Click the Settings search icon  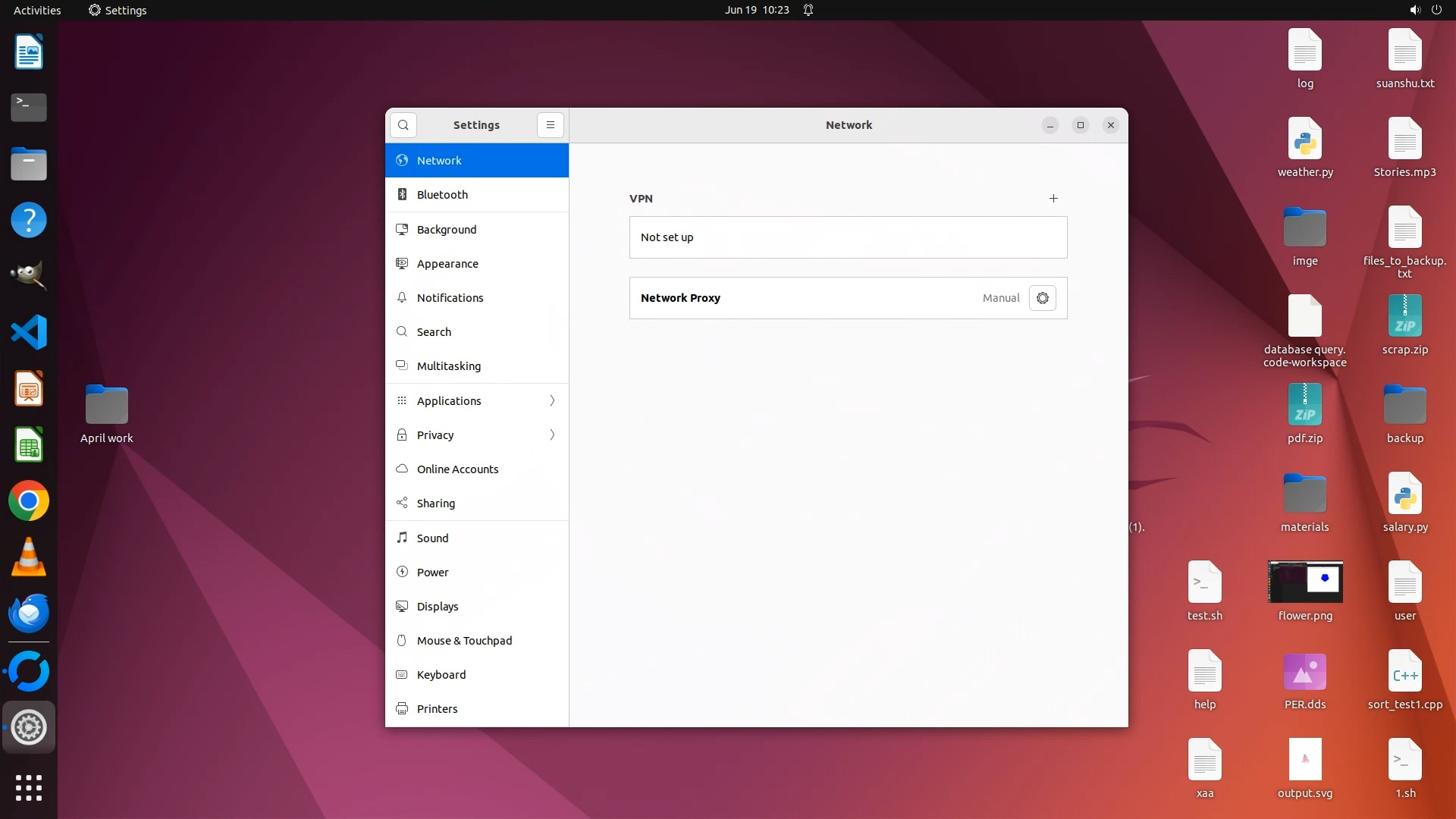point(403,125)
